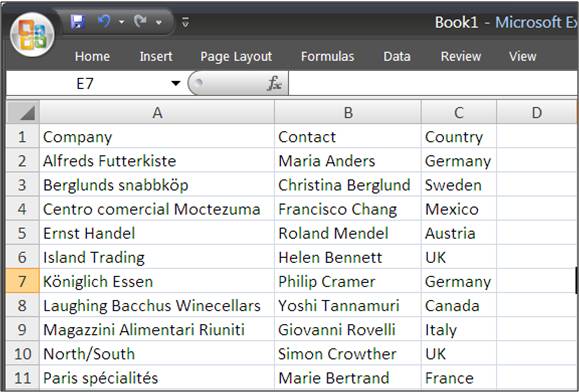The width and height of the screenshot is (579, 392).
Task: Click the Undo arrow icon
Action: tap(104, 22)
